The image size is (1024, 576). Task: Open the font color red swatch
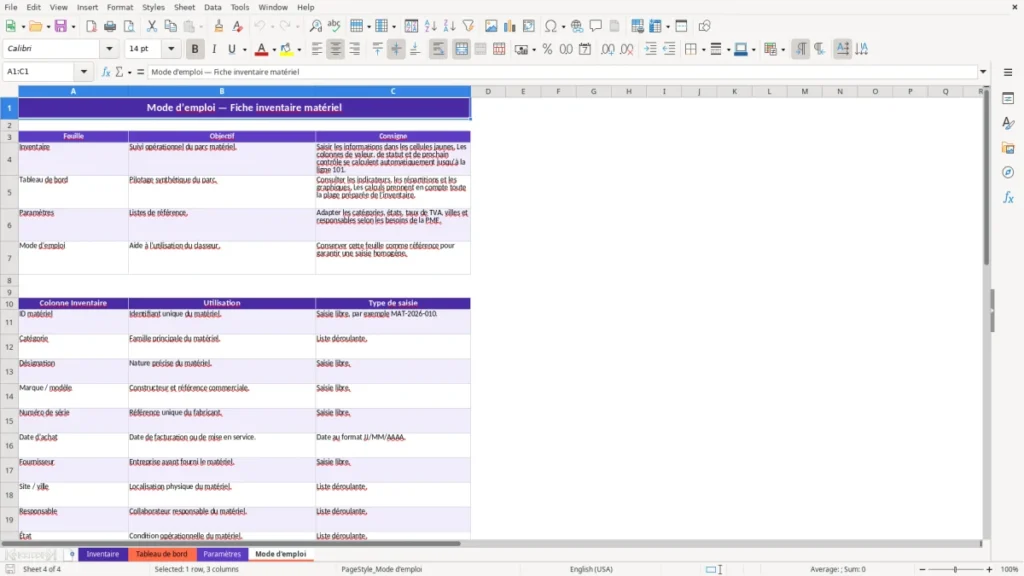point(261,49)
